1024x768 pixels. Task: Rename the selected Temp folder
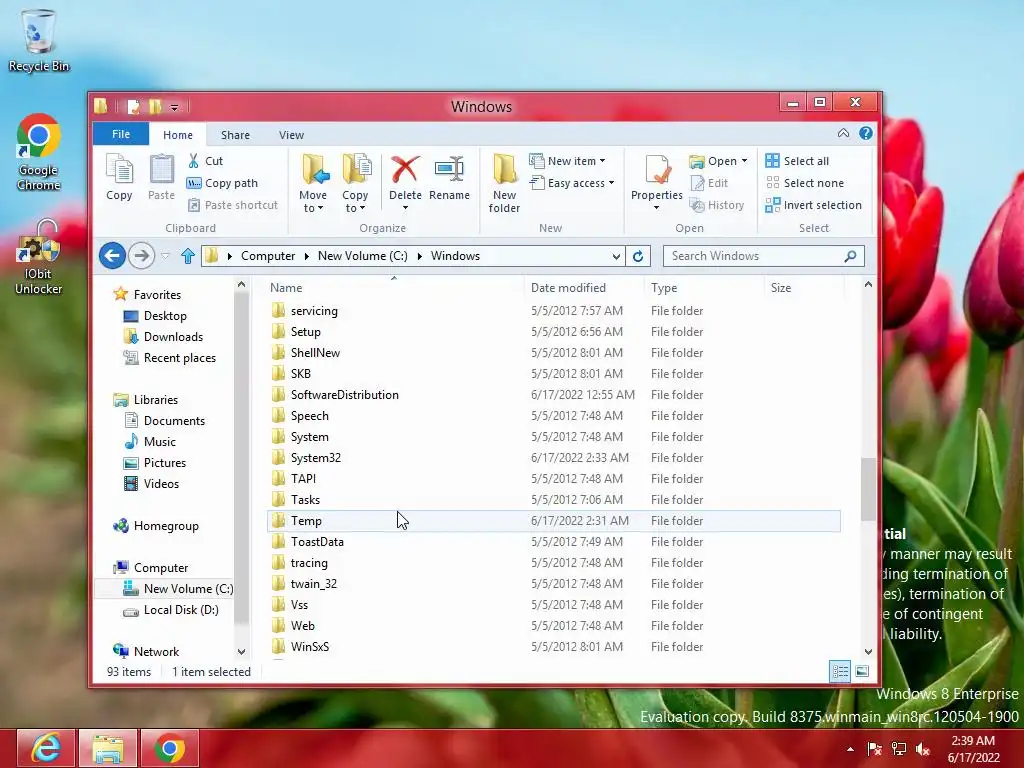click(449, 178)
